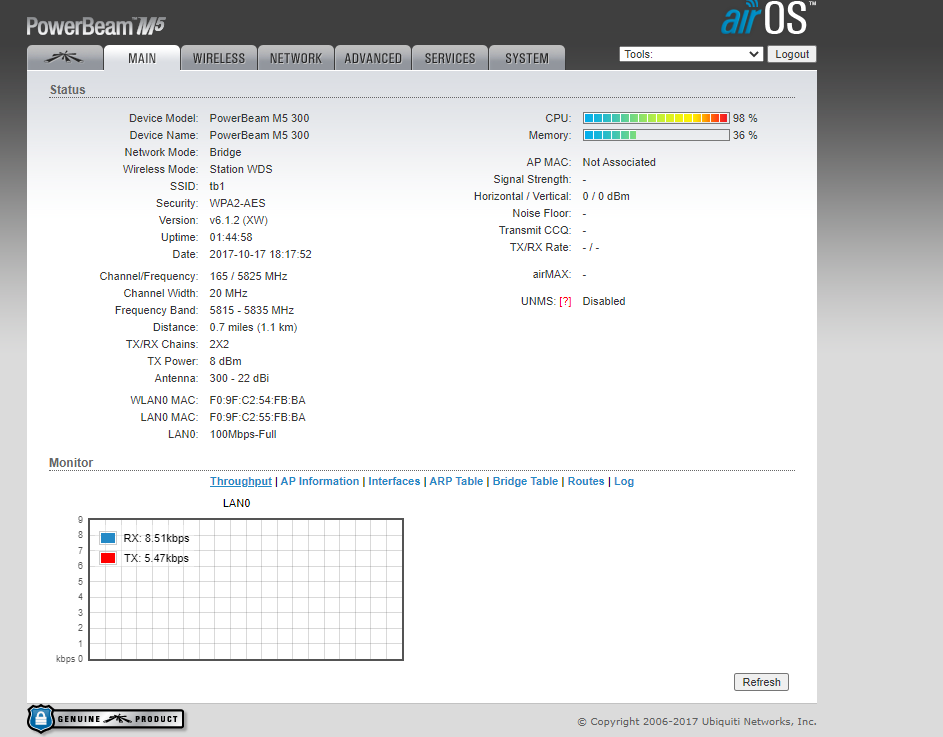Click the 100Mbps-Full LAN0 speed value
This screenshot has height=737, width=943.
point(243,434)
